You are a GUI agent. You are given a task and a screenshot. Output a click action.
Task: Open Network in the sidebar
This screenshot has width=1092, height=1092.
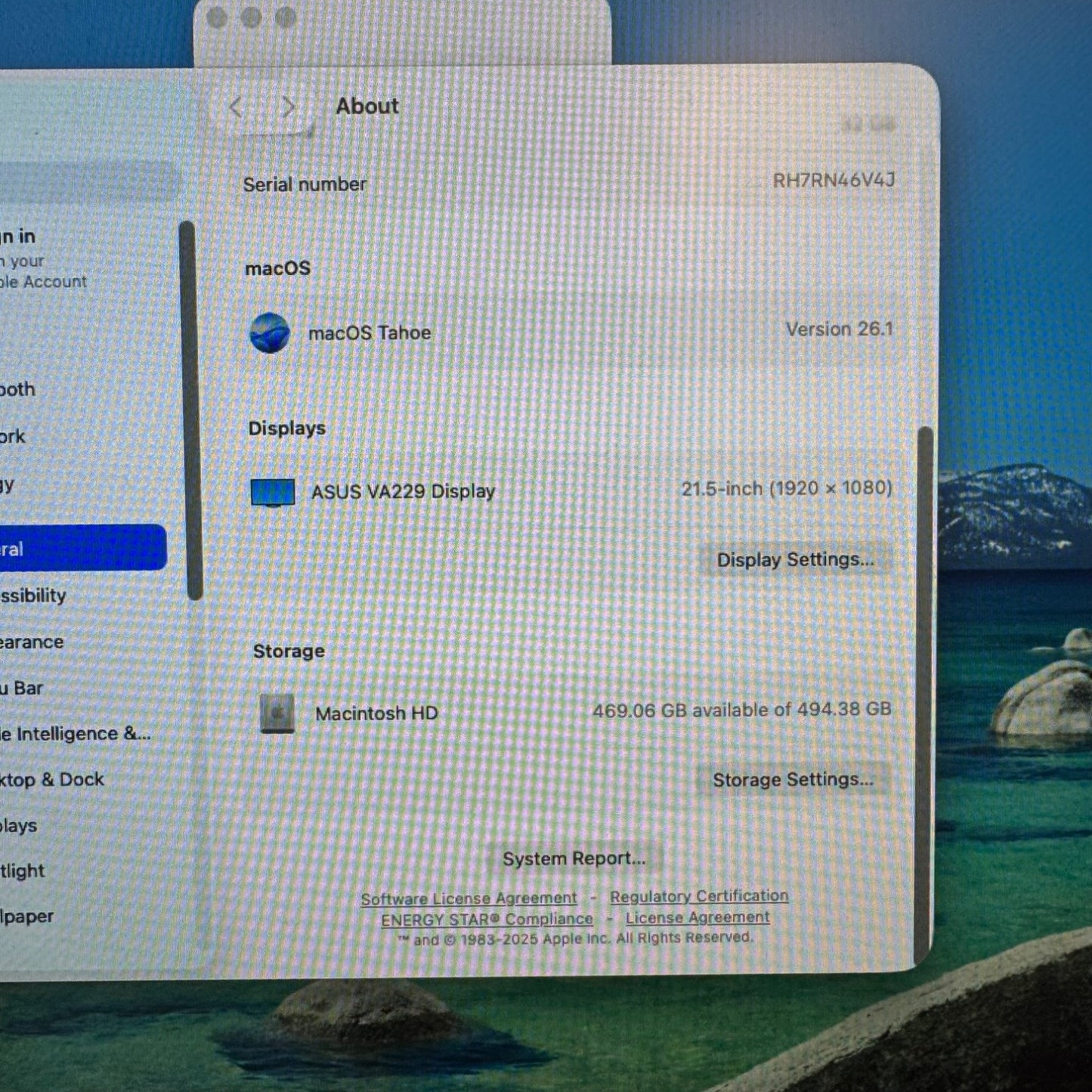[13, 437]
